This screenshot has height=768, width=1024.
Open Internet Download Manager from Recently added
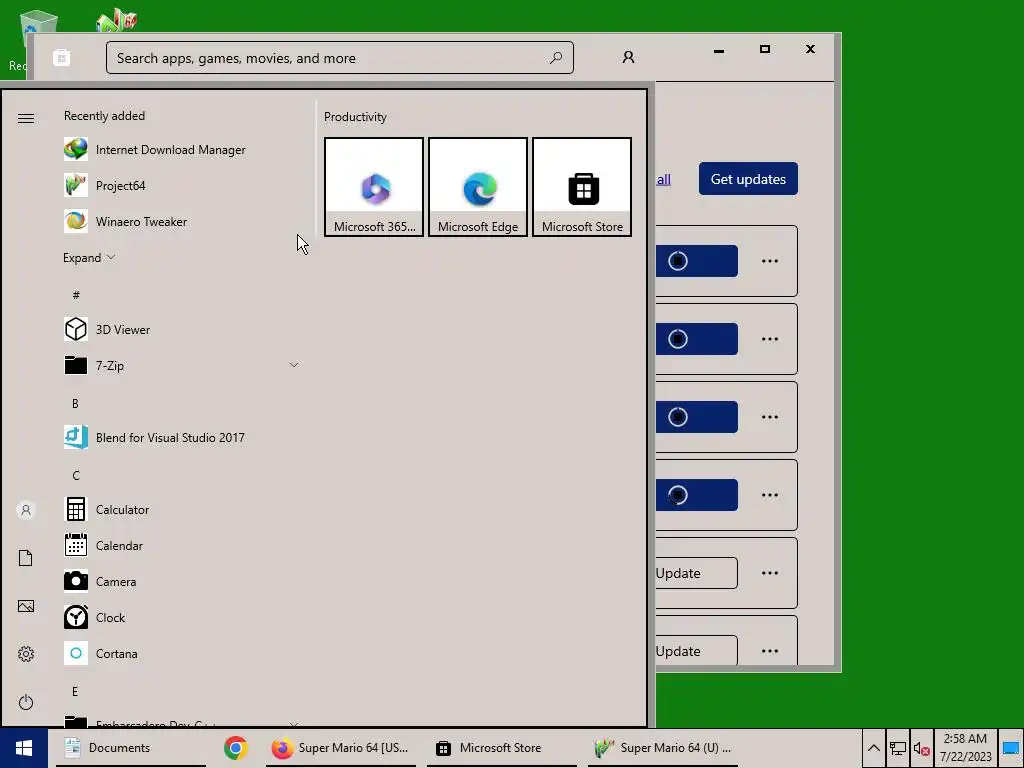point(183,150)
